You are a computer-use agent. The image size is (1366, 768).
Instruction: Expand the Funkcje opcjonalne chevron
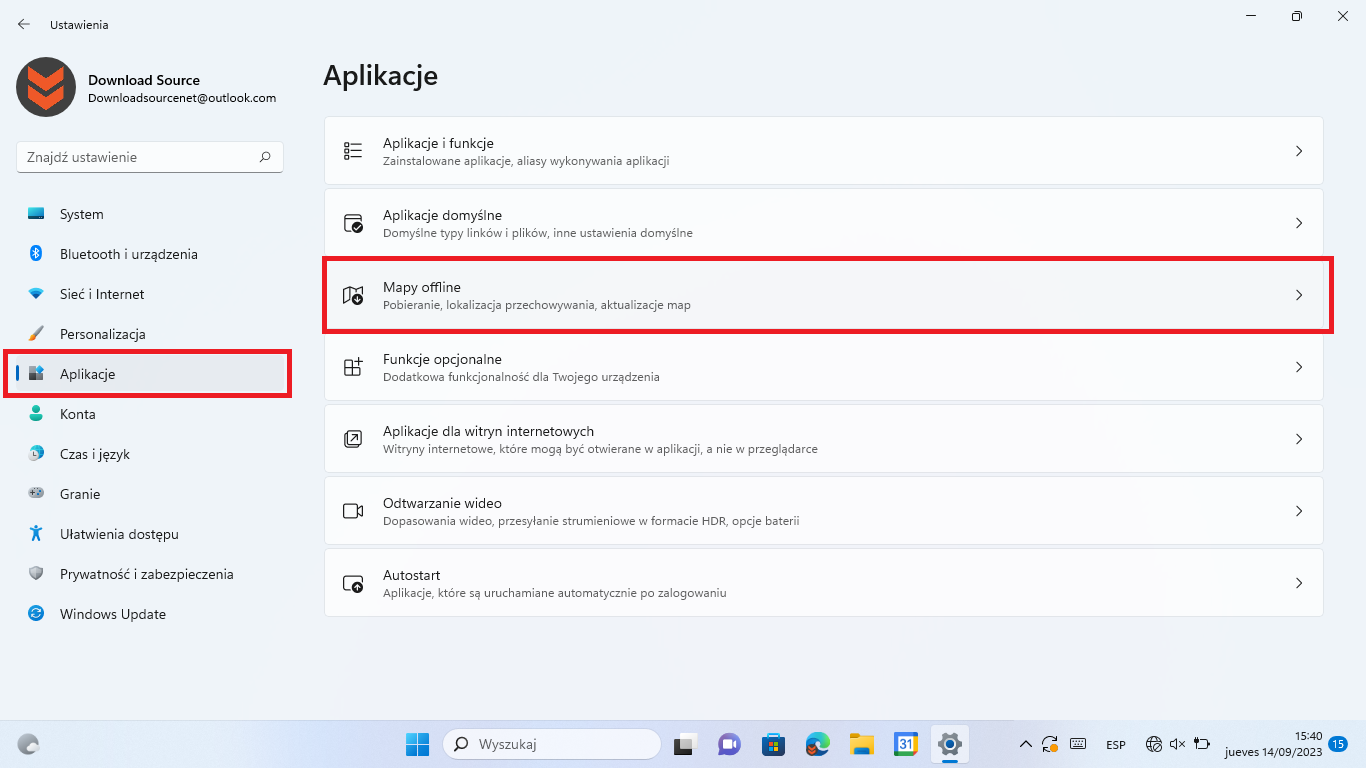pyautogui.click(x=1299, y=367)
